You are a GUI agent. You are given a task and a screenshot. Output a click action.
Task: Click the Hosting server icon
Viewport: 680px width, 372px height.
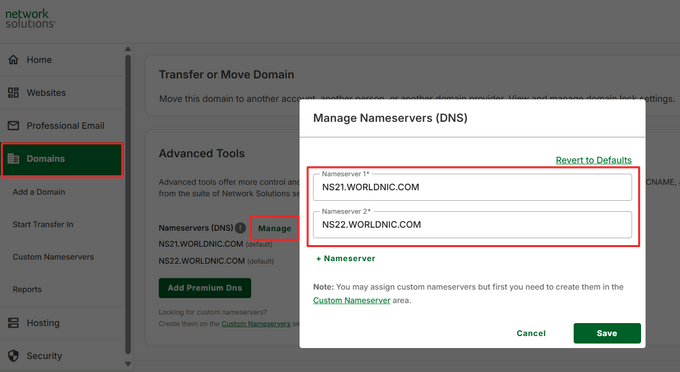point(13,323)
